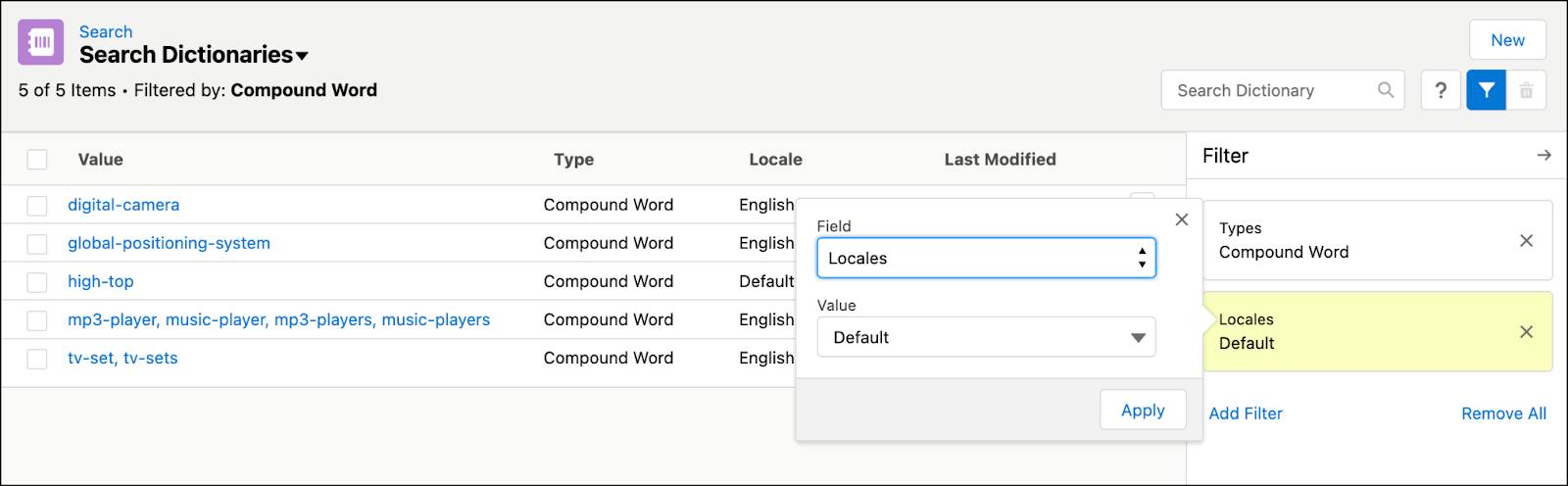The width and height of the screenshot is (1568, 486).
Task: Remove the Types Compound Word filter
Action: point(1526,241)
